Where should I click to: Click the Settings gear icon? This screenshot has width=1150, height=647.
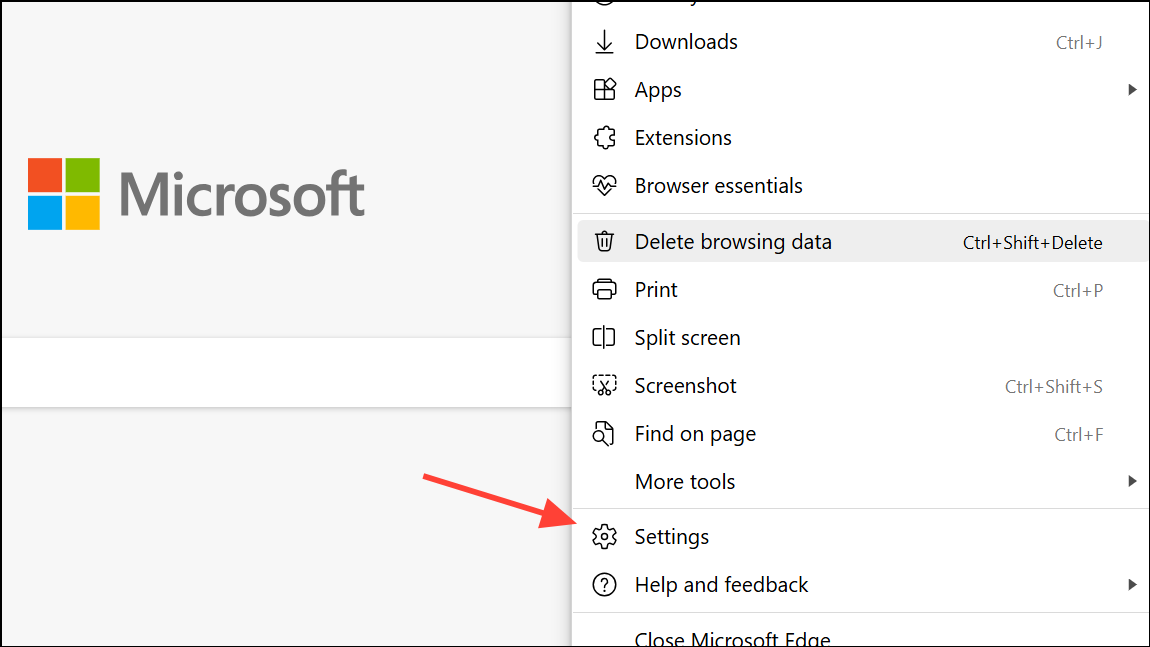pos(604,536)
